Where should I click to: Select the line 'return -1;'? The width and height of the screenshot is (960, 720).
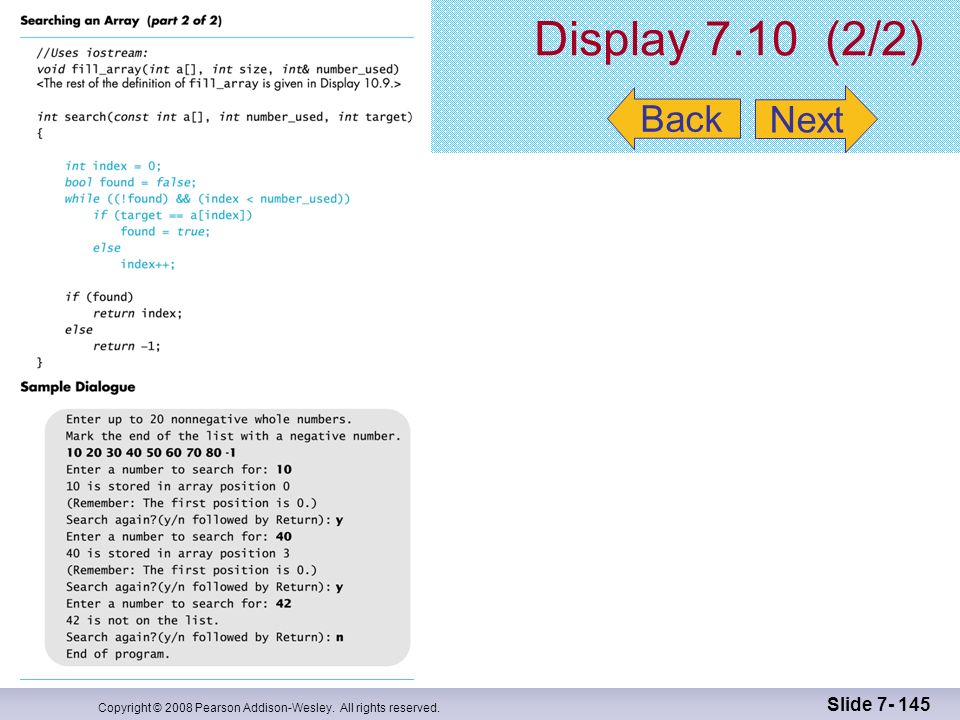tap(127, 346)
